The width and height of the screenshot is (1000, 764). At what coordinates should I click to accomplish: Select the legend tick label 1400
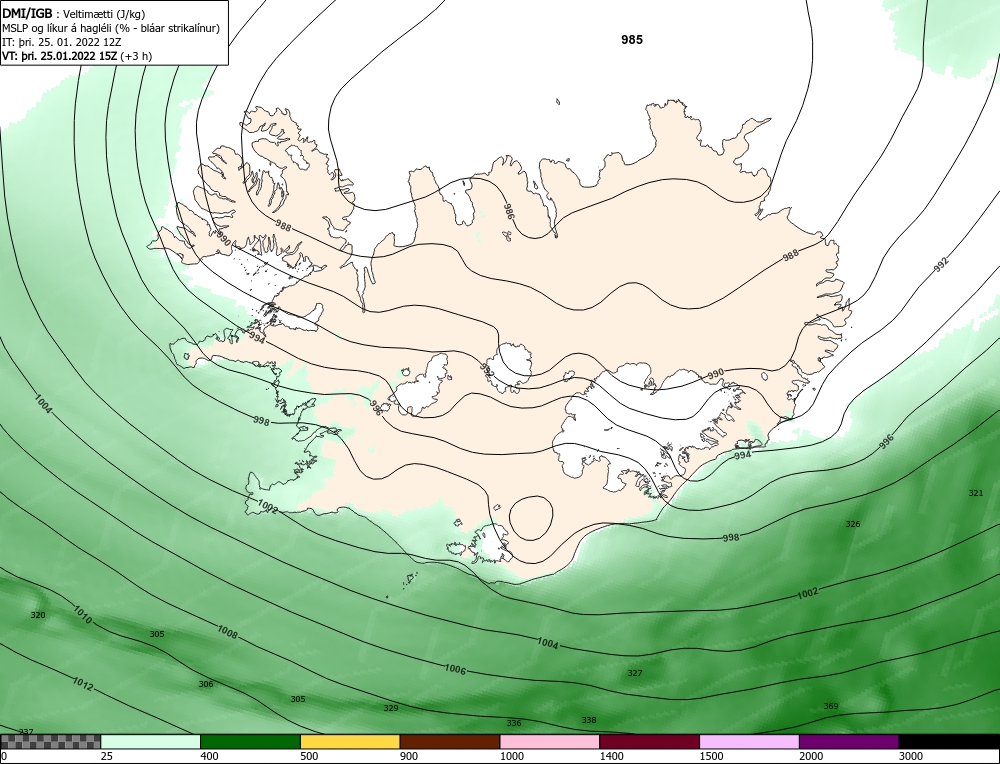612,756
